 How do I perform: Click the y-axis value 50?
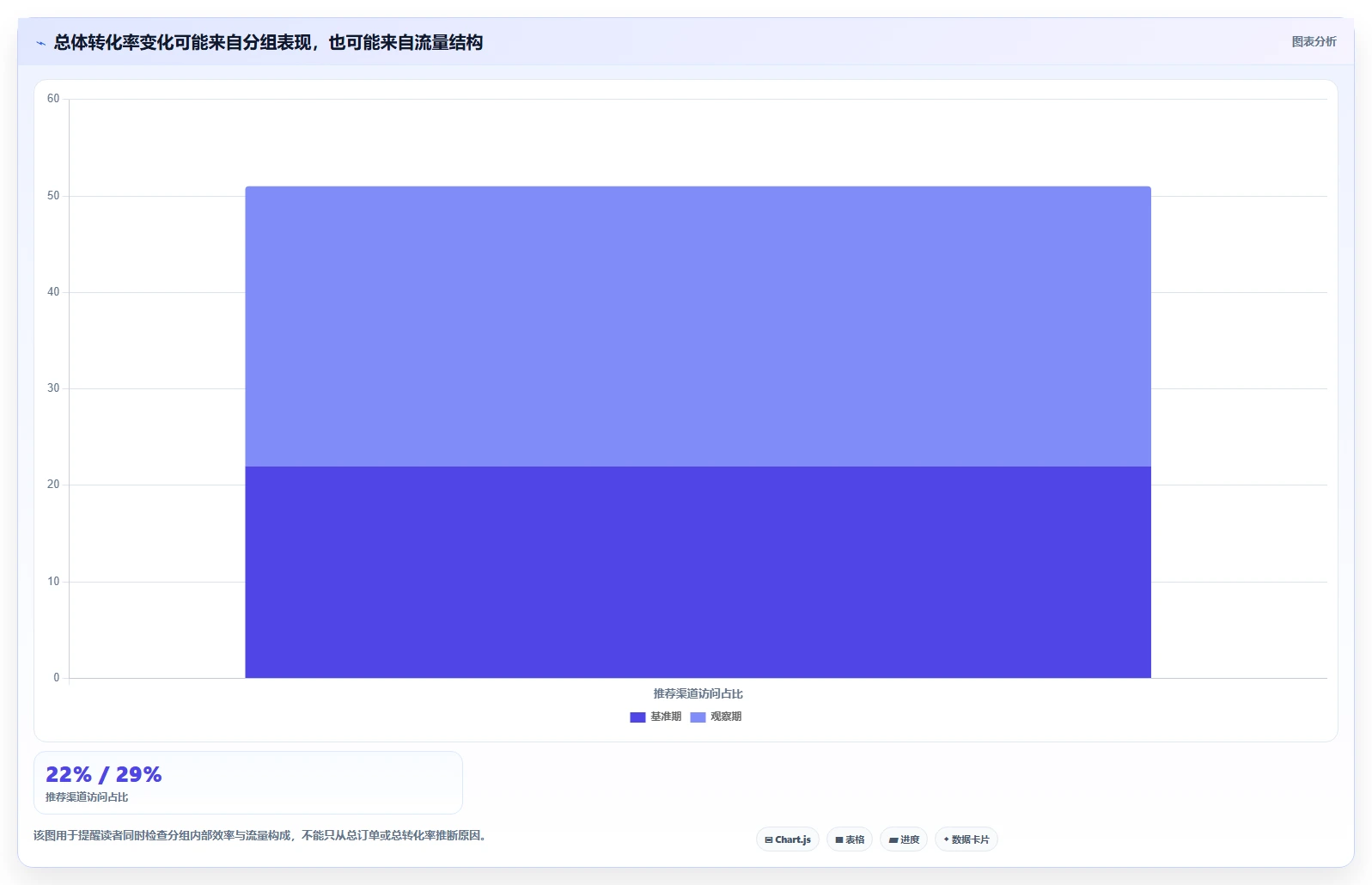coord(53,196)
